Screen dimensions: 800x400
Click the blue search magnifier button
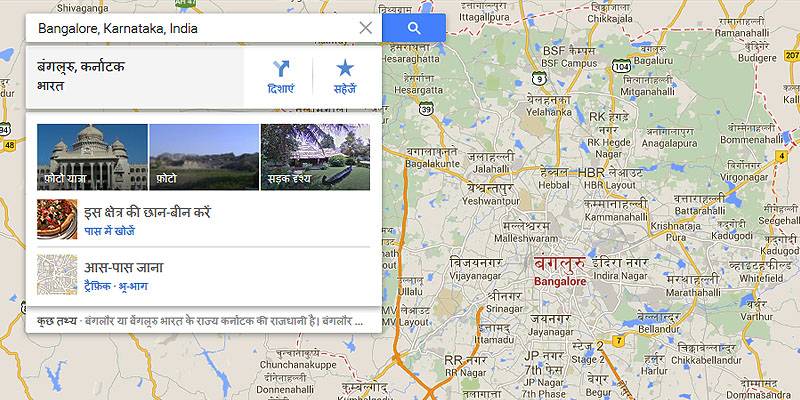(x=414, y=28)
